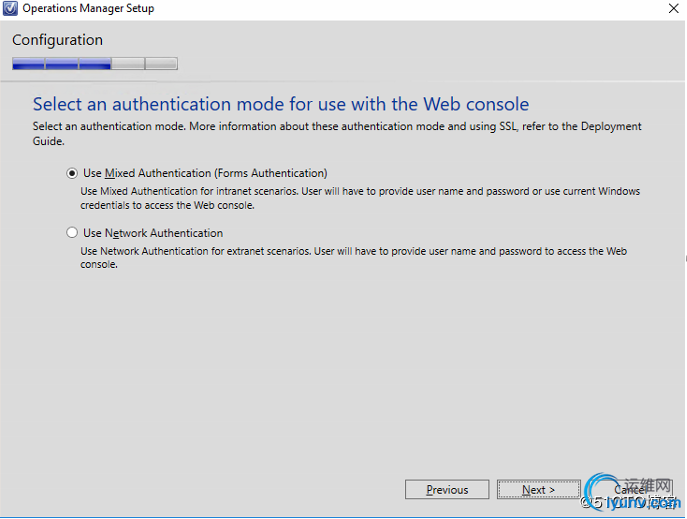Close the Operations Manager Setup window

673,8
